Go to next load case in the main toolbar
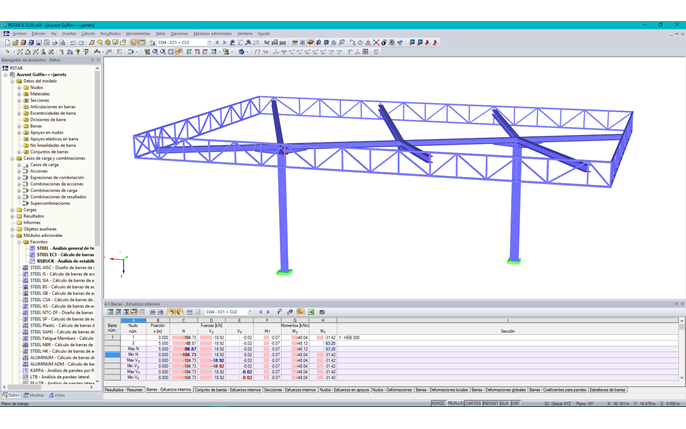This screenshot has width=686, height=429. tap(224, 42)
